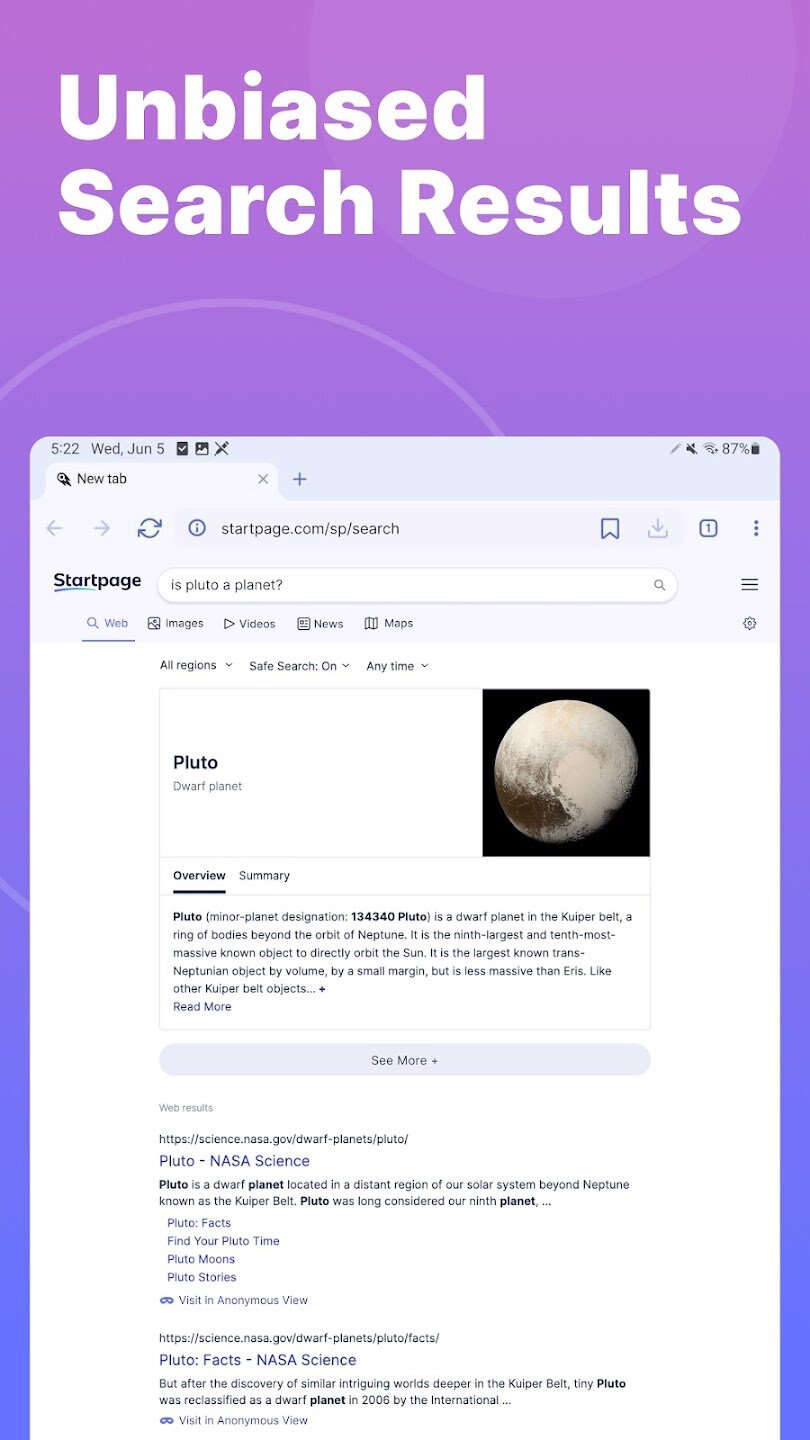Click the anonymous mask icon under Pluto: Facts result
This screenshot has height=1440, width=810.
(166, 1420)
